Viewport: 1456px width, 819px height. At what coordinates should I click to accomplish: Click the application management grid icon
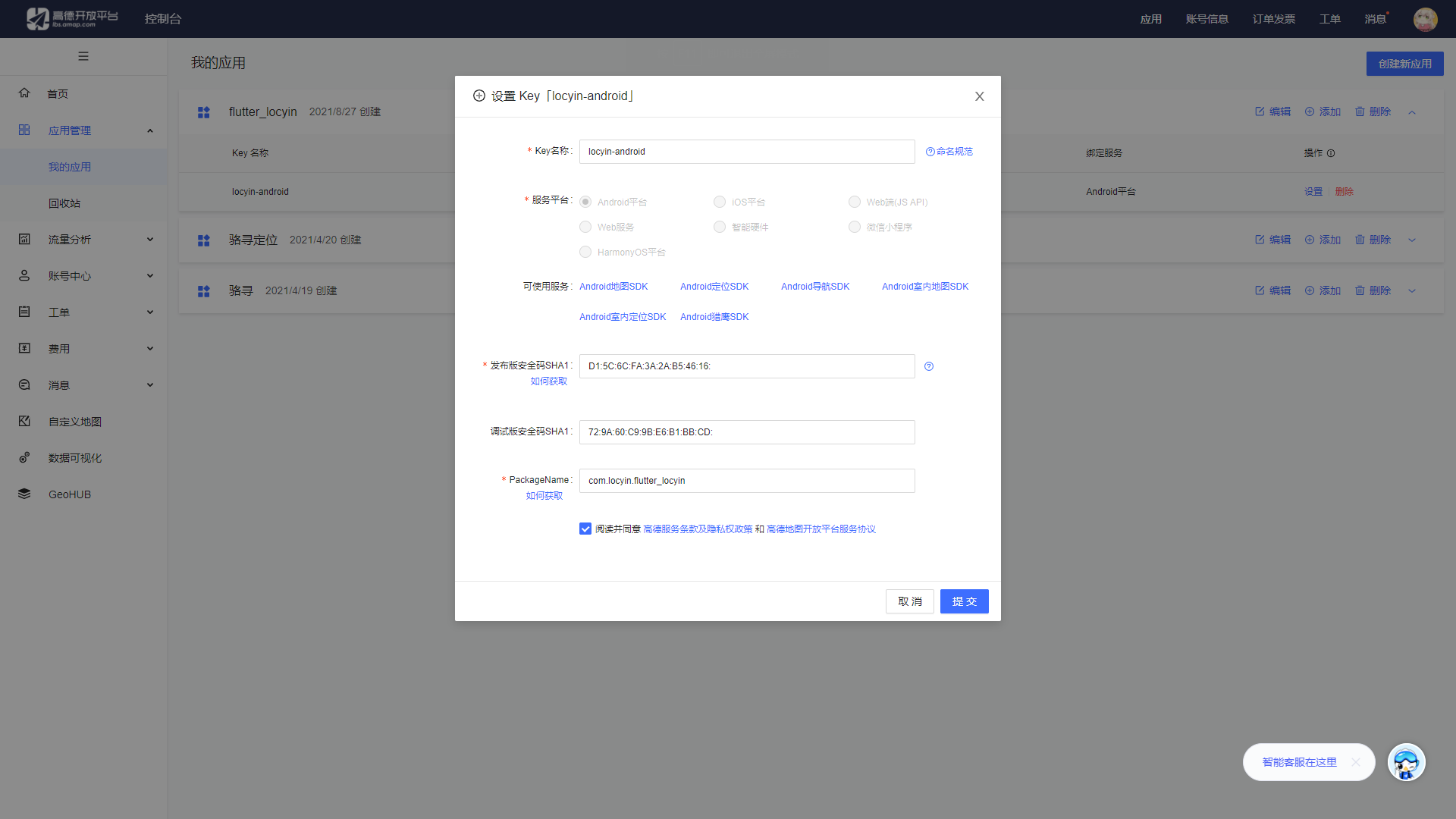[x=24, y=130]
